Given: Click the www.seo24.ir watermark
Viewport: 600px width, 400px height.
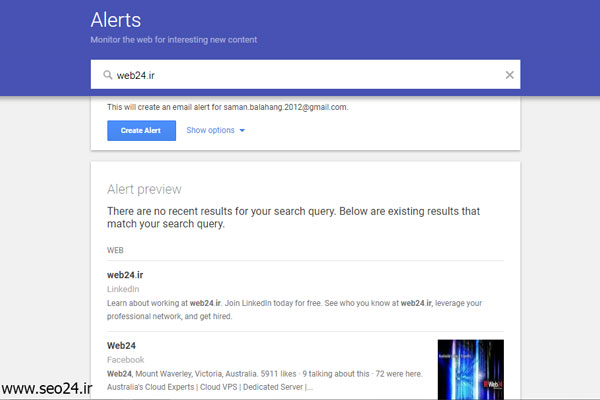Looking at the screenshot, I should [47, 389].
